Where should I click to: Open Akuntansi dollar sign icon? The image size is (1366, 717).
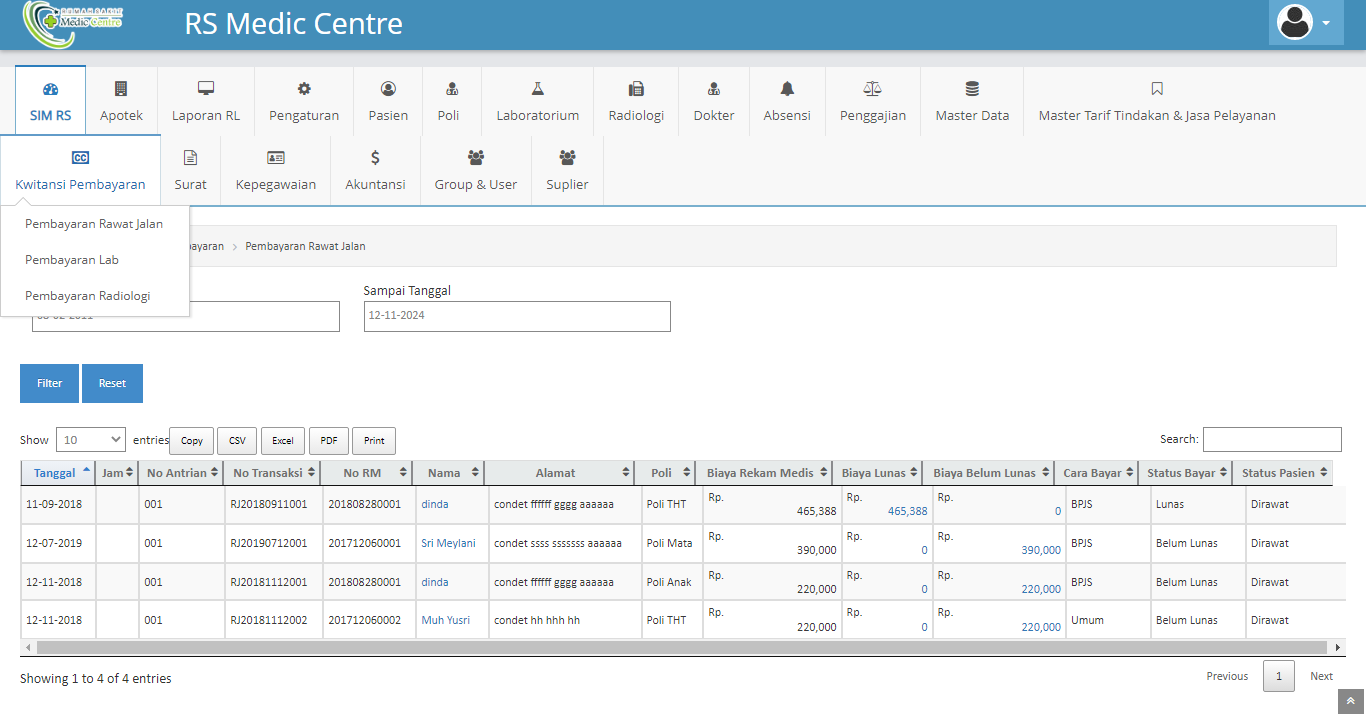(375, 158)
